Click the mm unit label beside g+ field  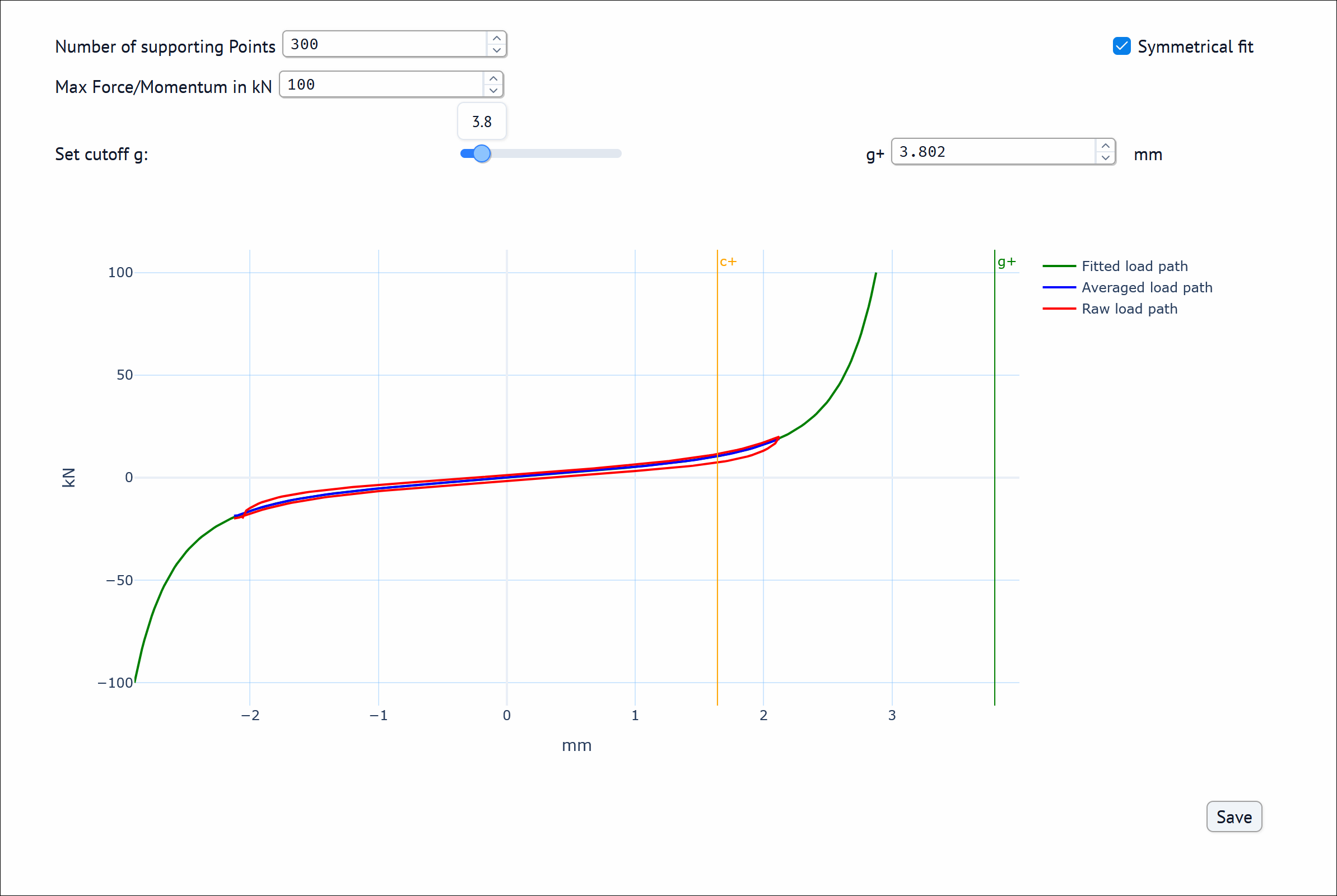click(x=1148, y=155)
